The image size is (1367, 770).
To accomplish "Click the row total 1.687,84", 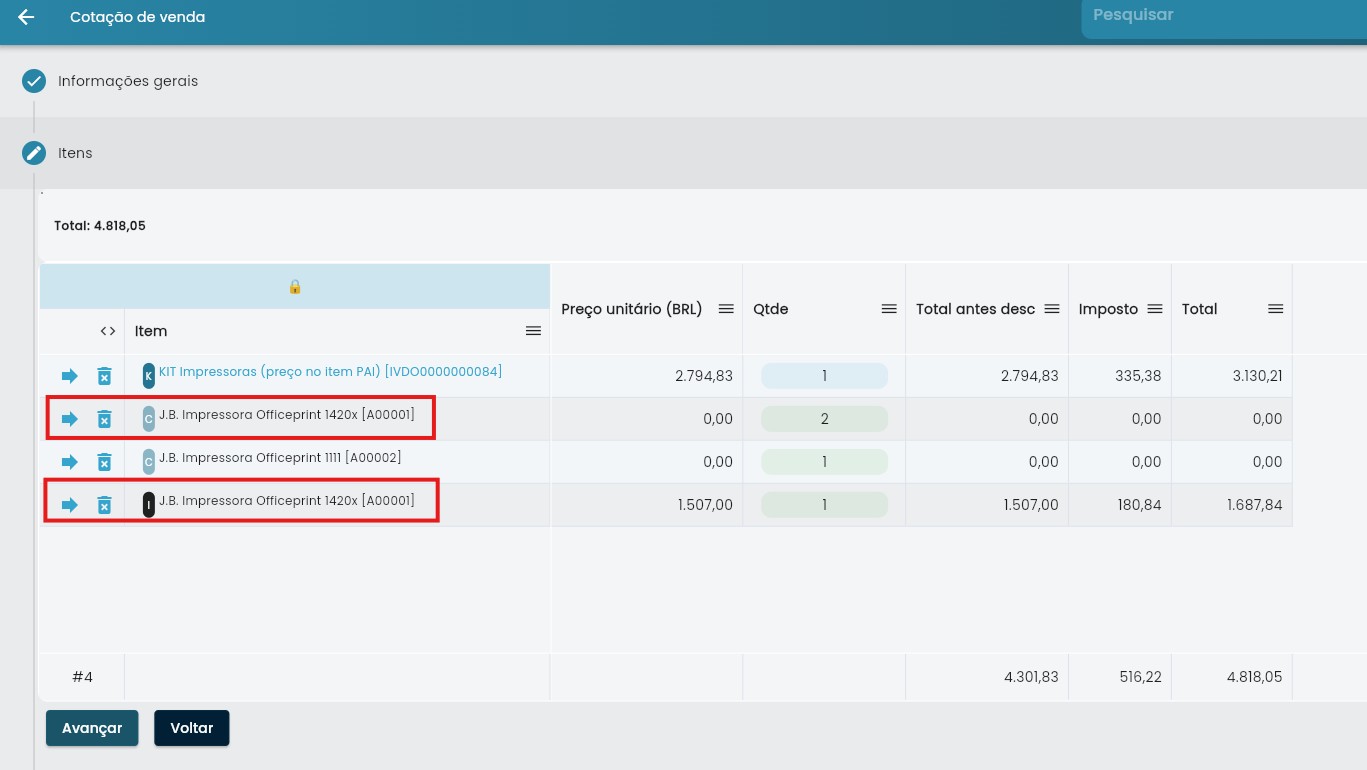I will (x=1255, y=505).
